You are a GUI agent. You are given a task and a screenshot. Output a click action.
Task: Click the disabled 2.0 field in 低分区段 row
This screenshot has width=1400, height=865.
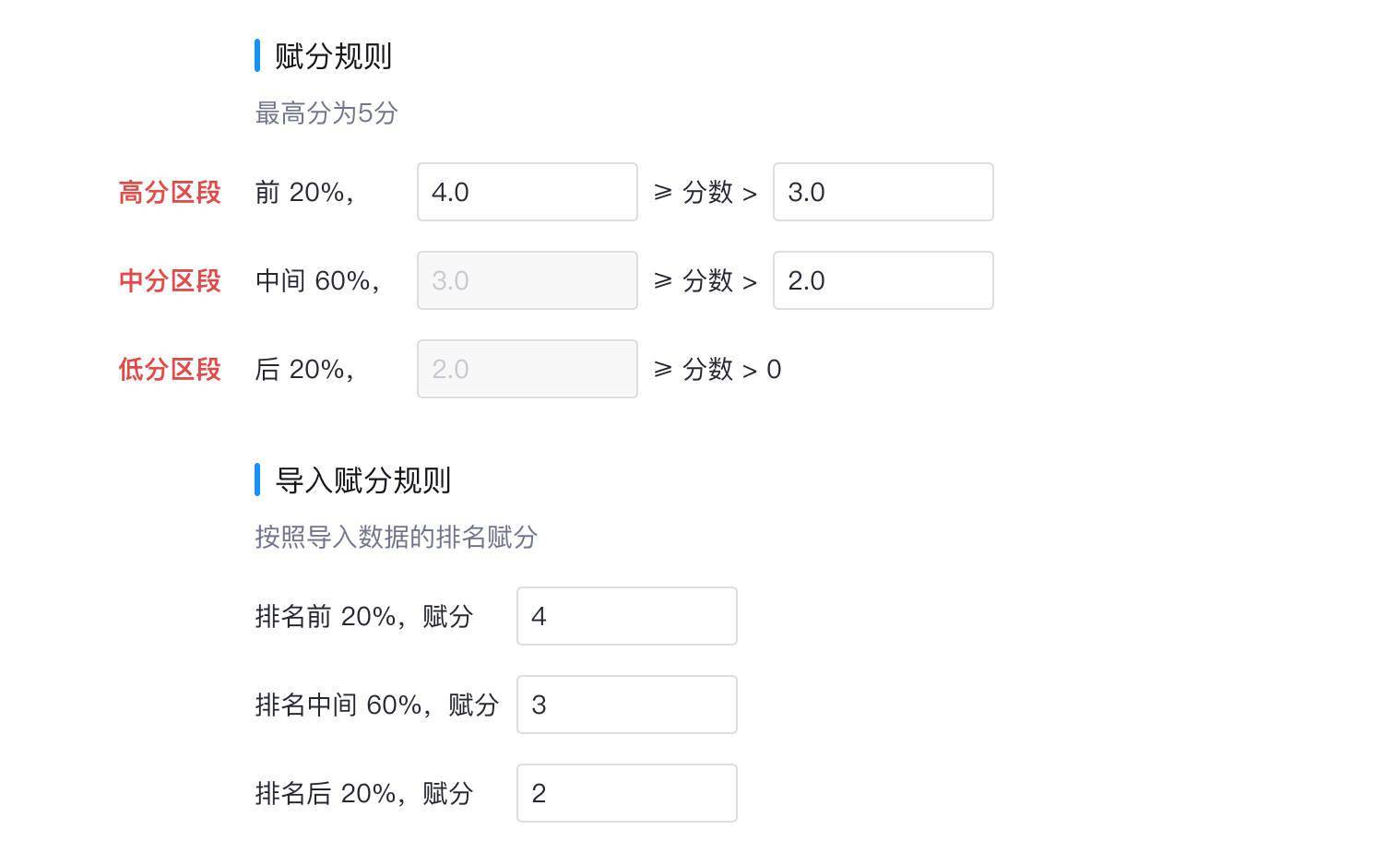pyautogui.click(x=527, y=369)
